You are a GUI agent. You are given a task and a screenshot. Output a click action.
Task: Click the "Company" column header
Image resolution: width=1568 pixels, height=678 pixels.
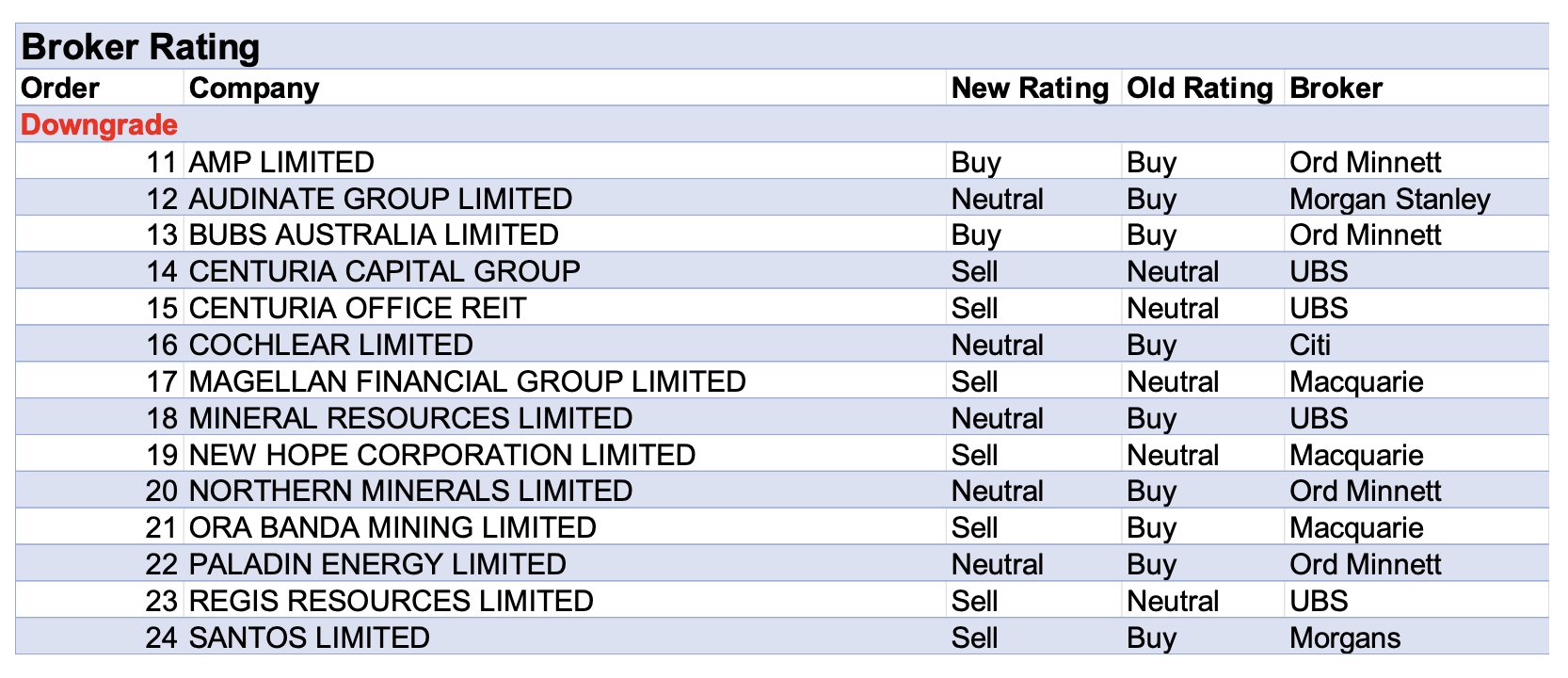click(254, 89)
